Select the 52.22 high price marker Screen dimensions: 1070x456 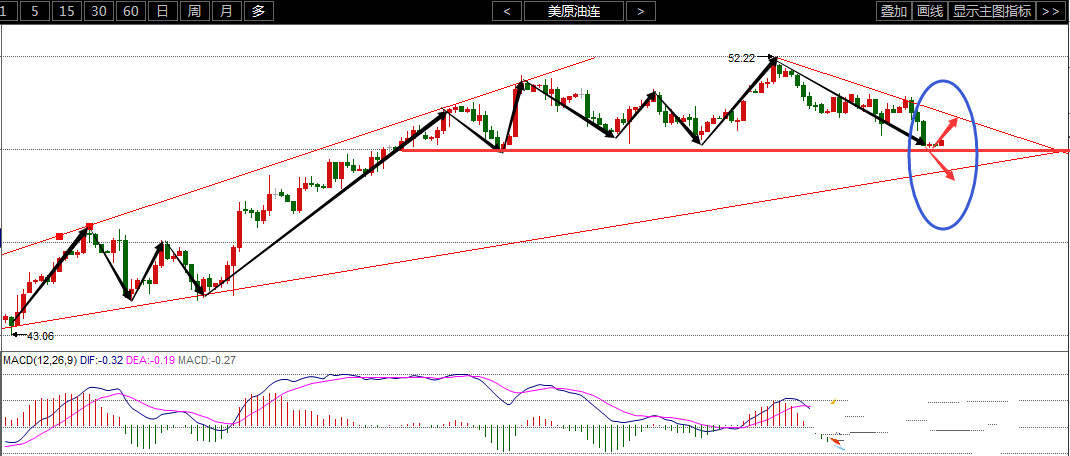[742, 59]
